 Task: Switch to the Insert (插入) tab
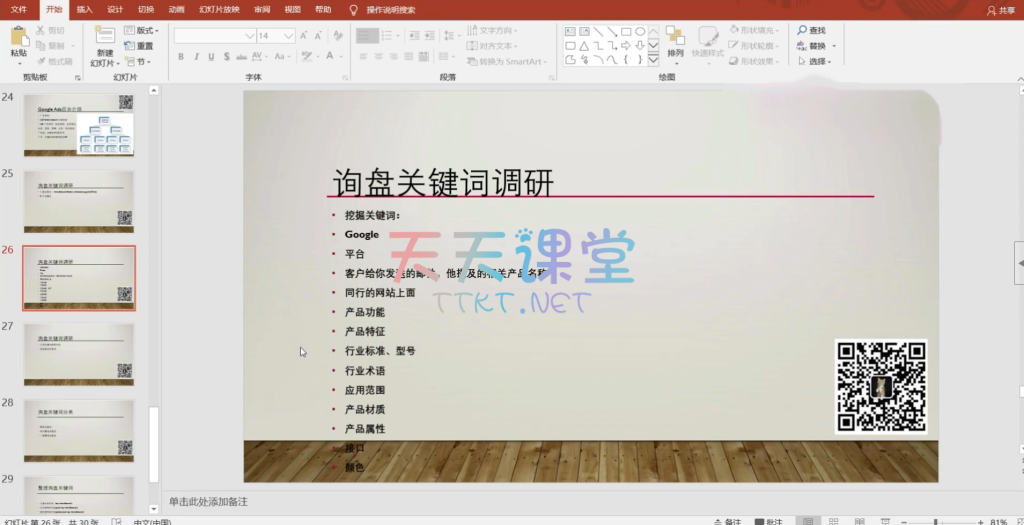(x=84, y=9)
